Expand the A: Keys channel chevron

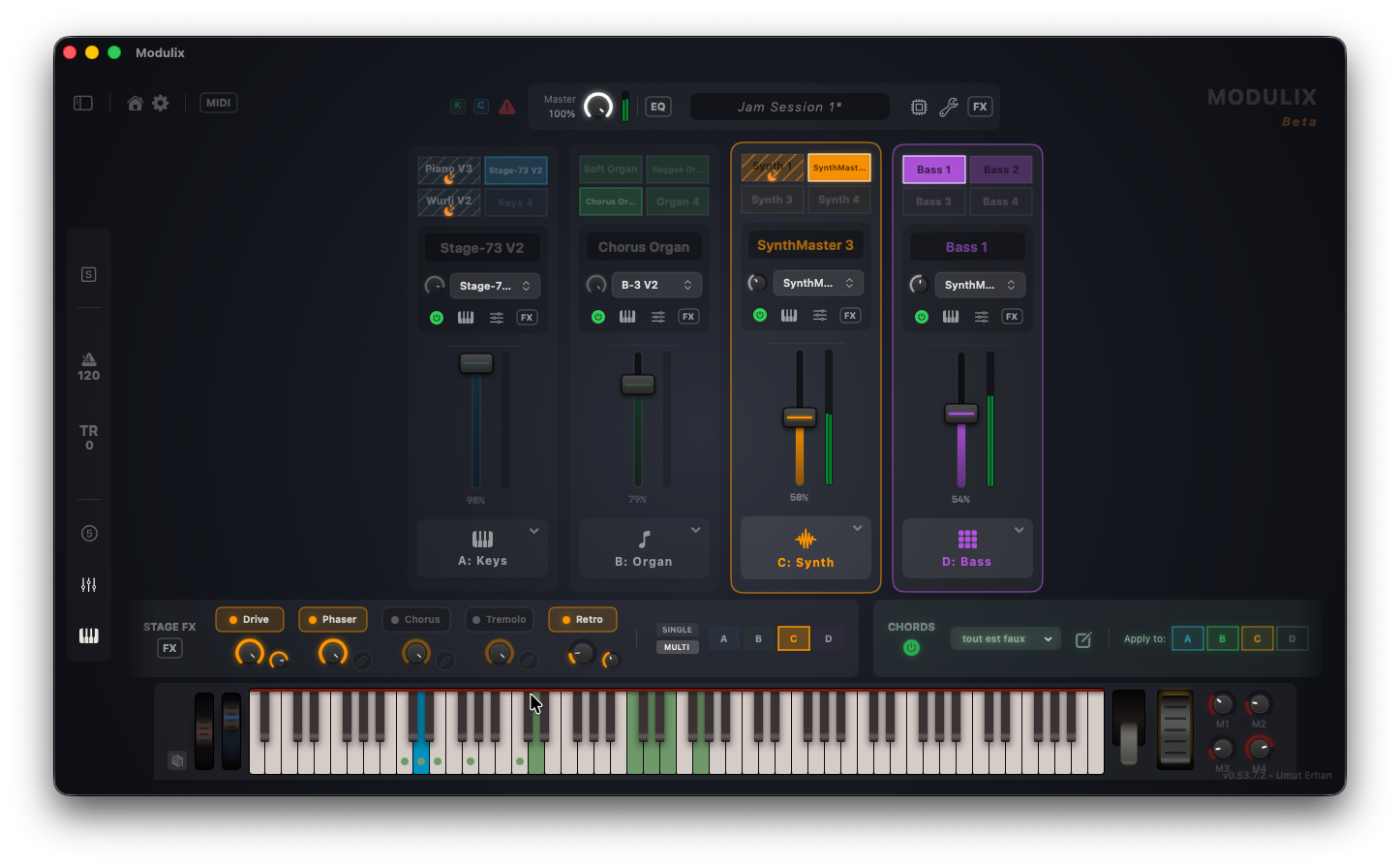(533, 531)
